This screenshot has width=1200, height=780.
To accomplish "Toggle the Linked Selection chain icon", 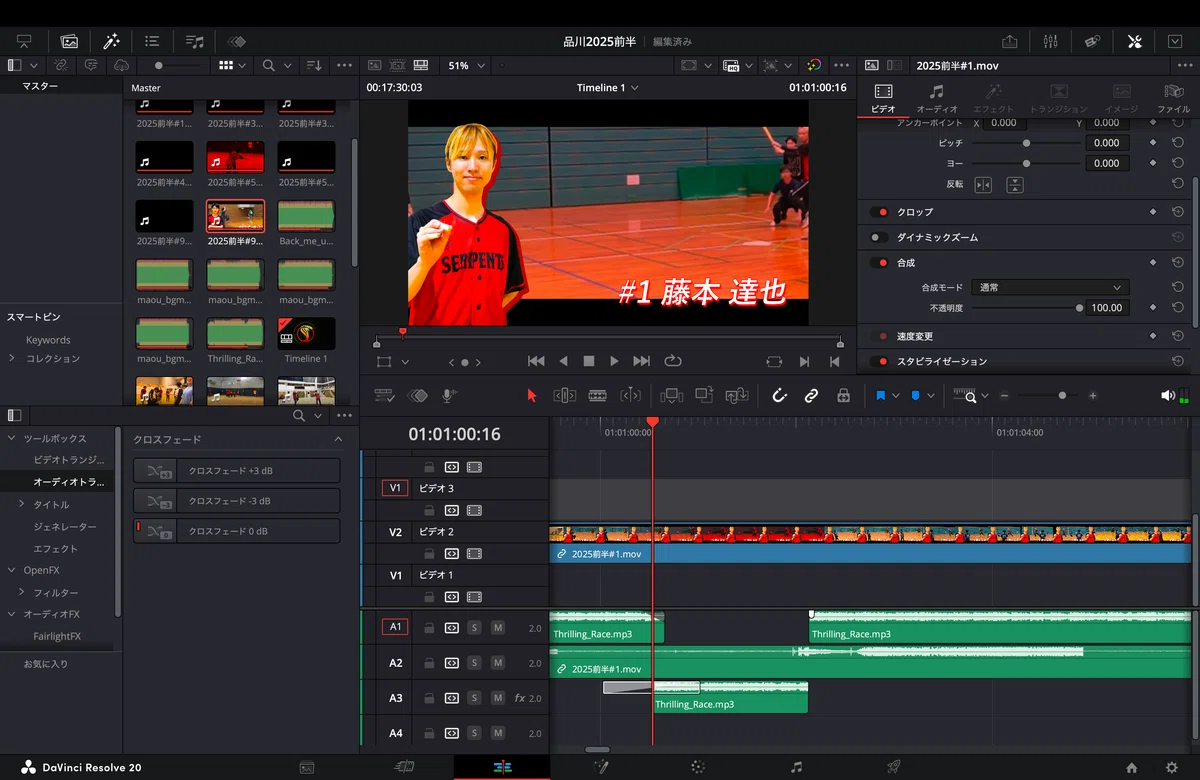I will (x=811, y=395).
